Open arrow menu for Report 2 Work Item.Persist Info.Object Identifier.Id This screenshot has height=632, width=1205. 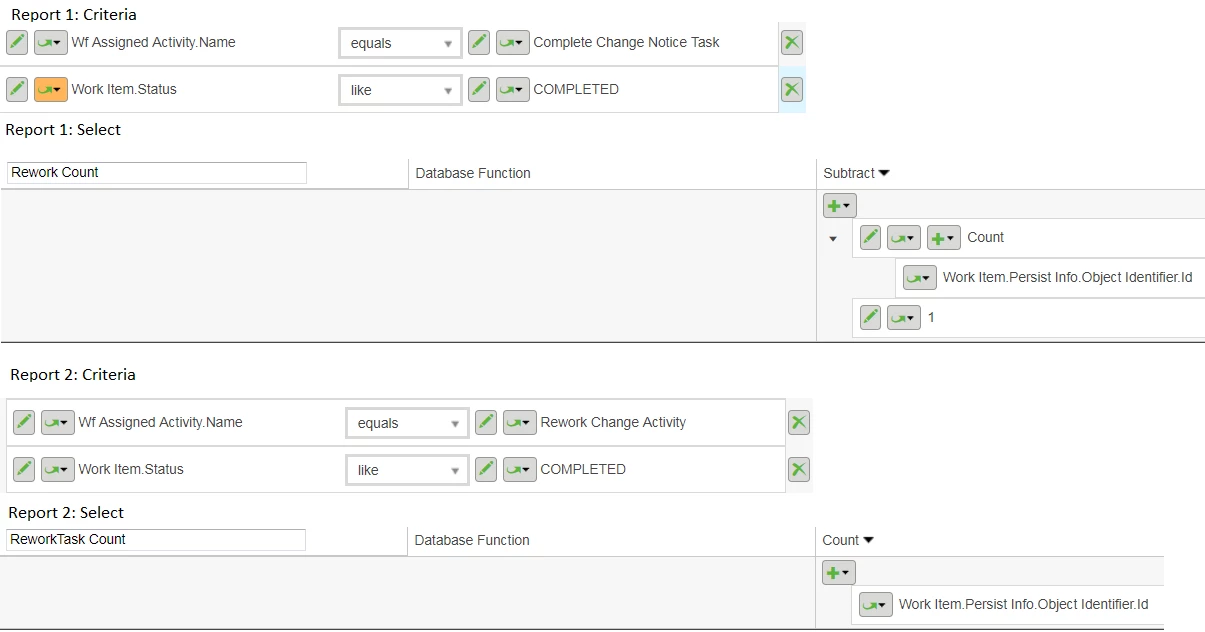876,604
